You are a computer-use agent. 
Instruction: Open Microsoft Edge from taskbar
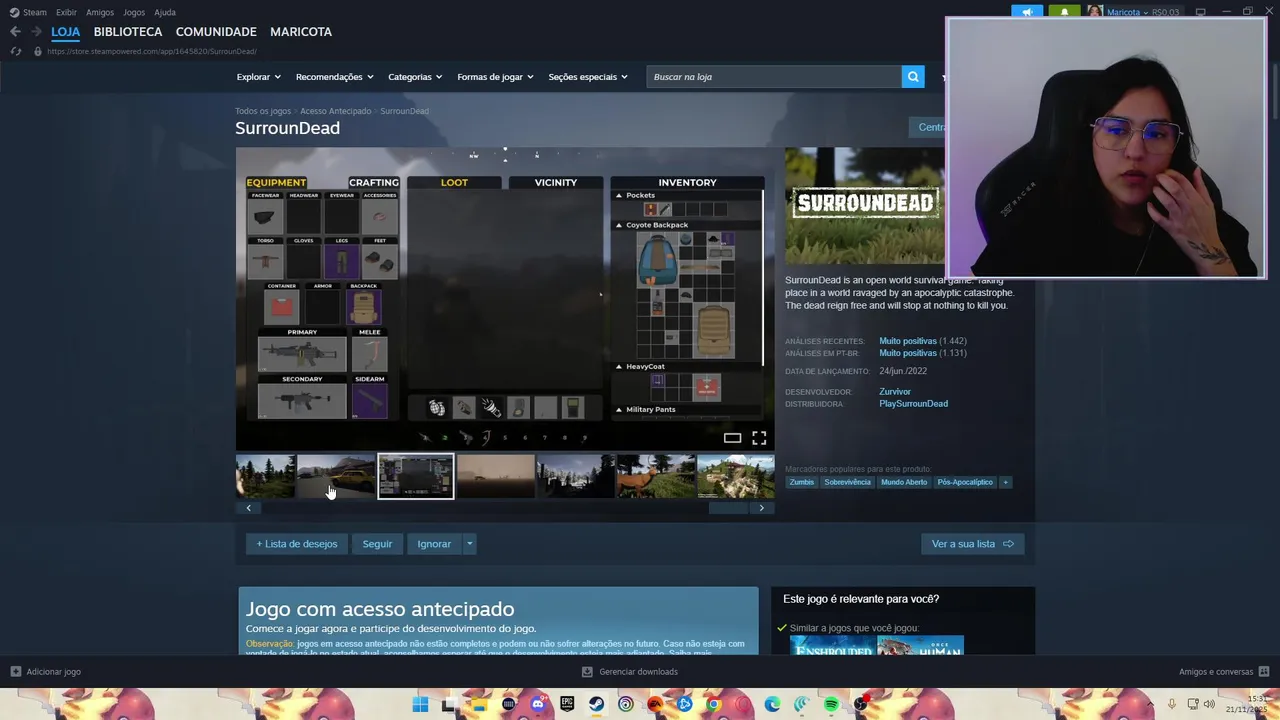tap(772, 705)
